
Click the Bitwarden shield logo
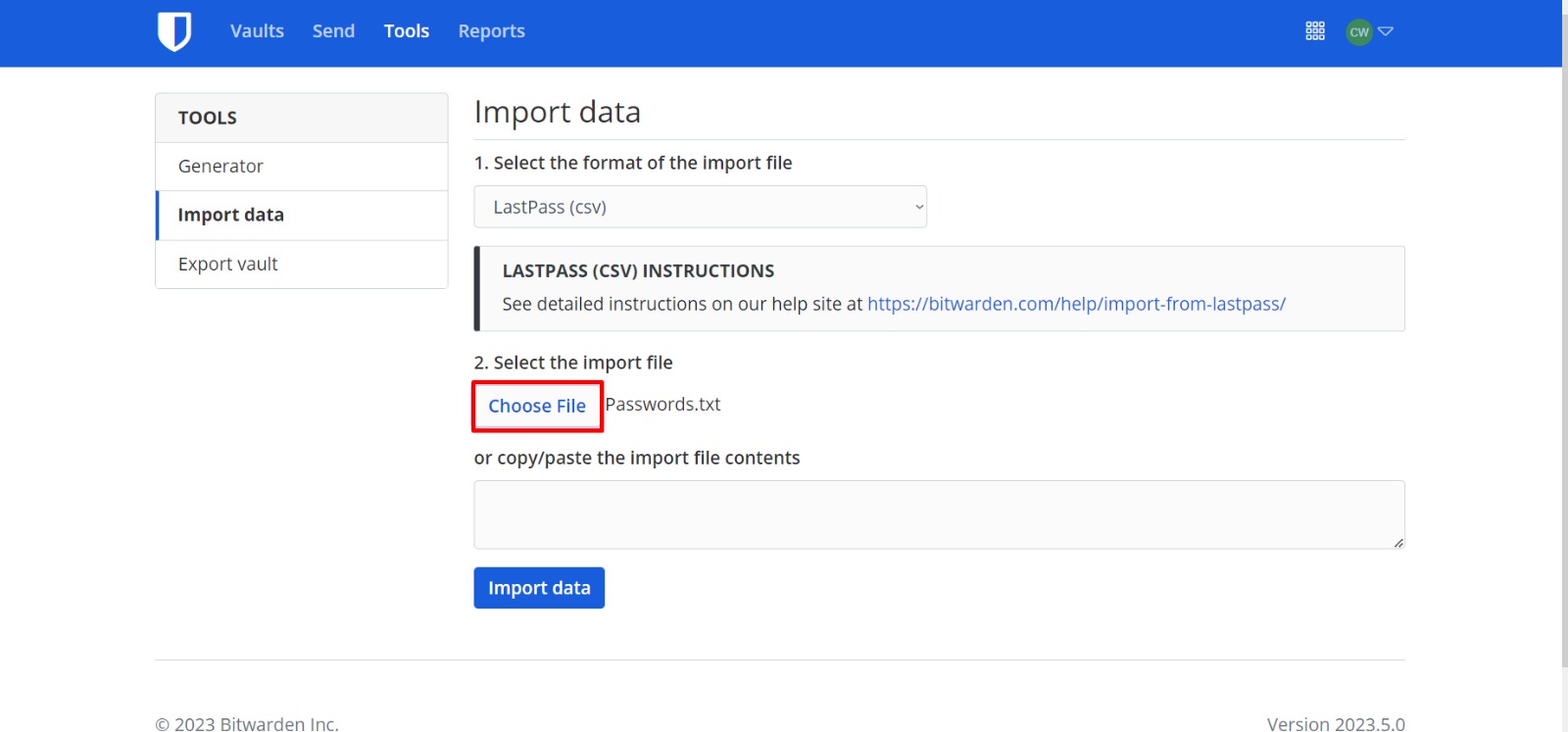[x=173, y=31]
